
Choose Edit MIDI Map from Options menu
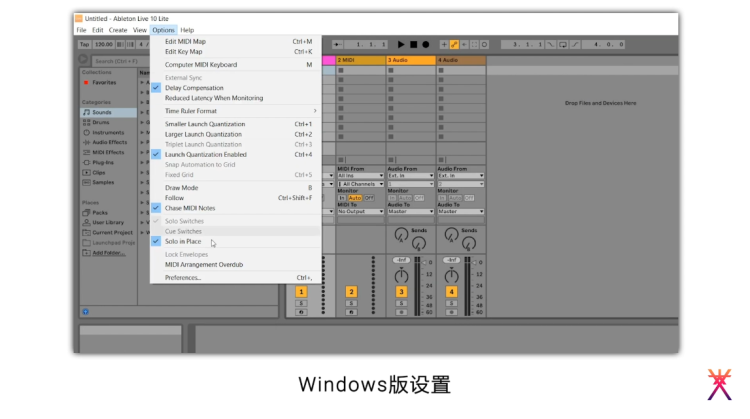point(235,42)
